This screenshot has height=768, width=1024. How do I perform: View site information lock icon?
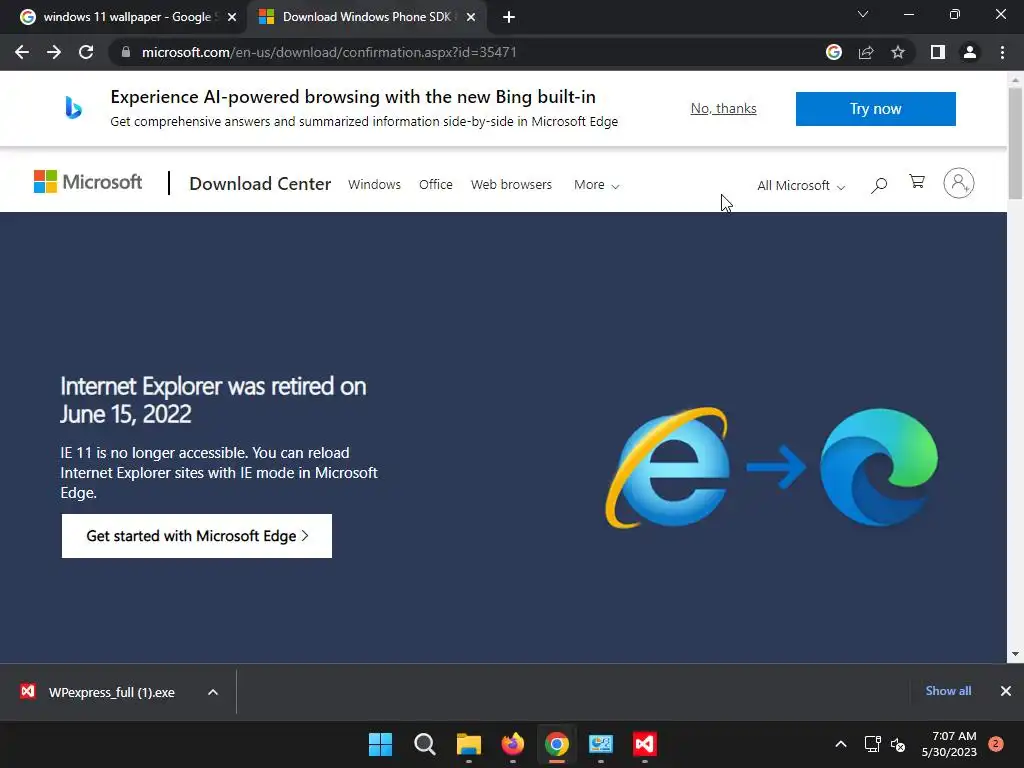coord(126,52)
